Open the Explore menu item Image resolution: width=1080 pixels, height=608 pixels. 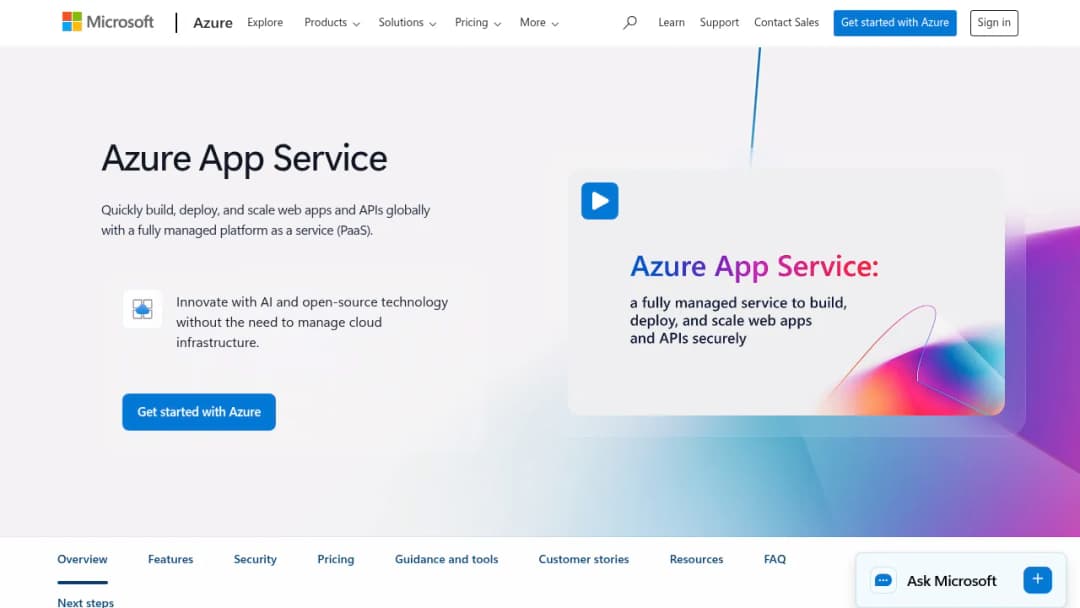pyautogui.click(x=265, y=22)
